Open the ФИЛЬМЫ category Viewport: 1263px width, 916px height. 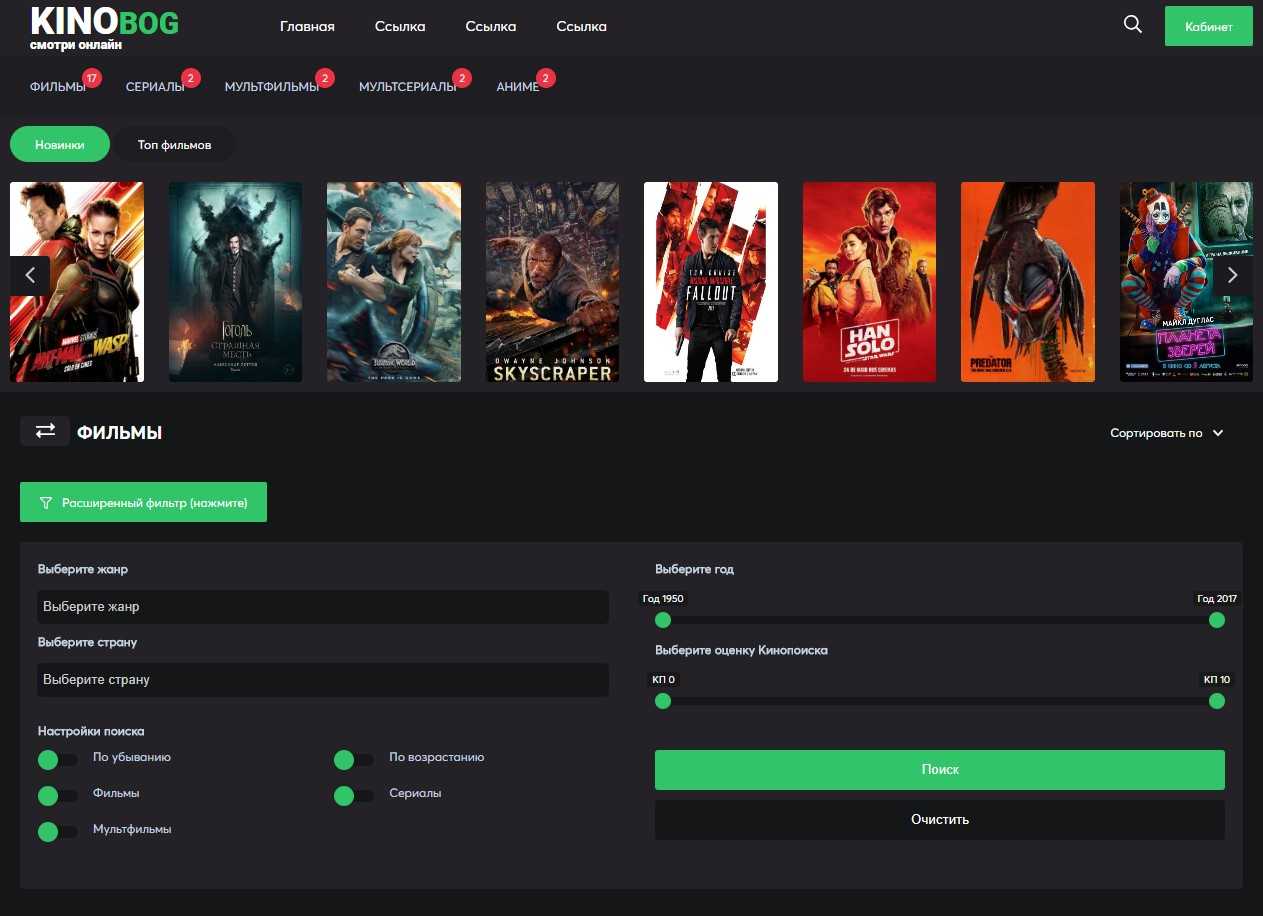click(57, 87)
